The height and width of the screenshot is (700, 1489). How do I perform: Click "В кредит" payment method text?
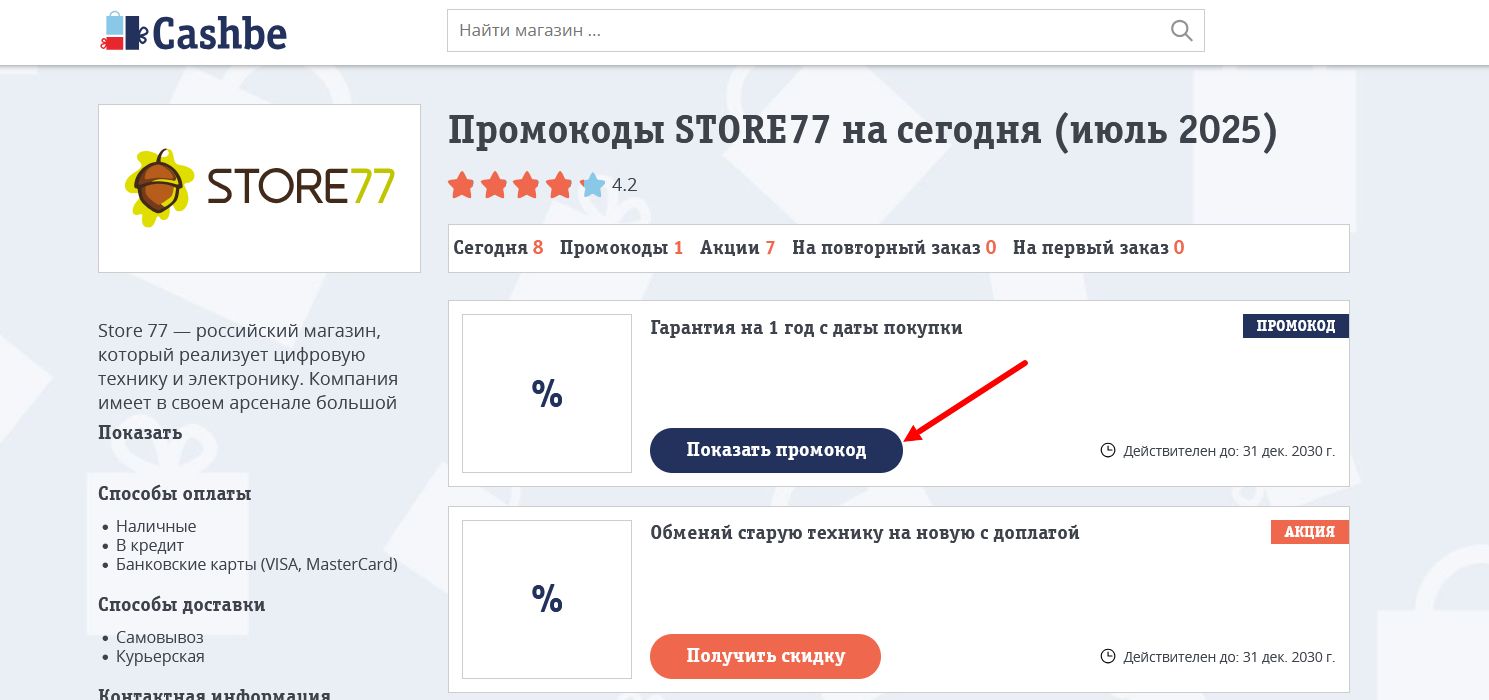(x=150, y=545)
